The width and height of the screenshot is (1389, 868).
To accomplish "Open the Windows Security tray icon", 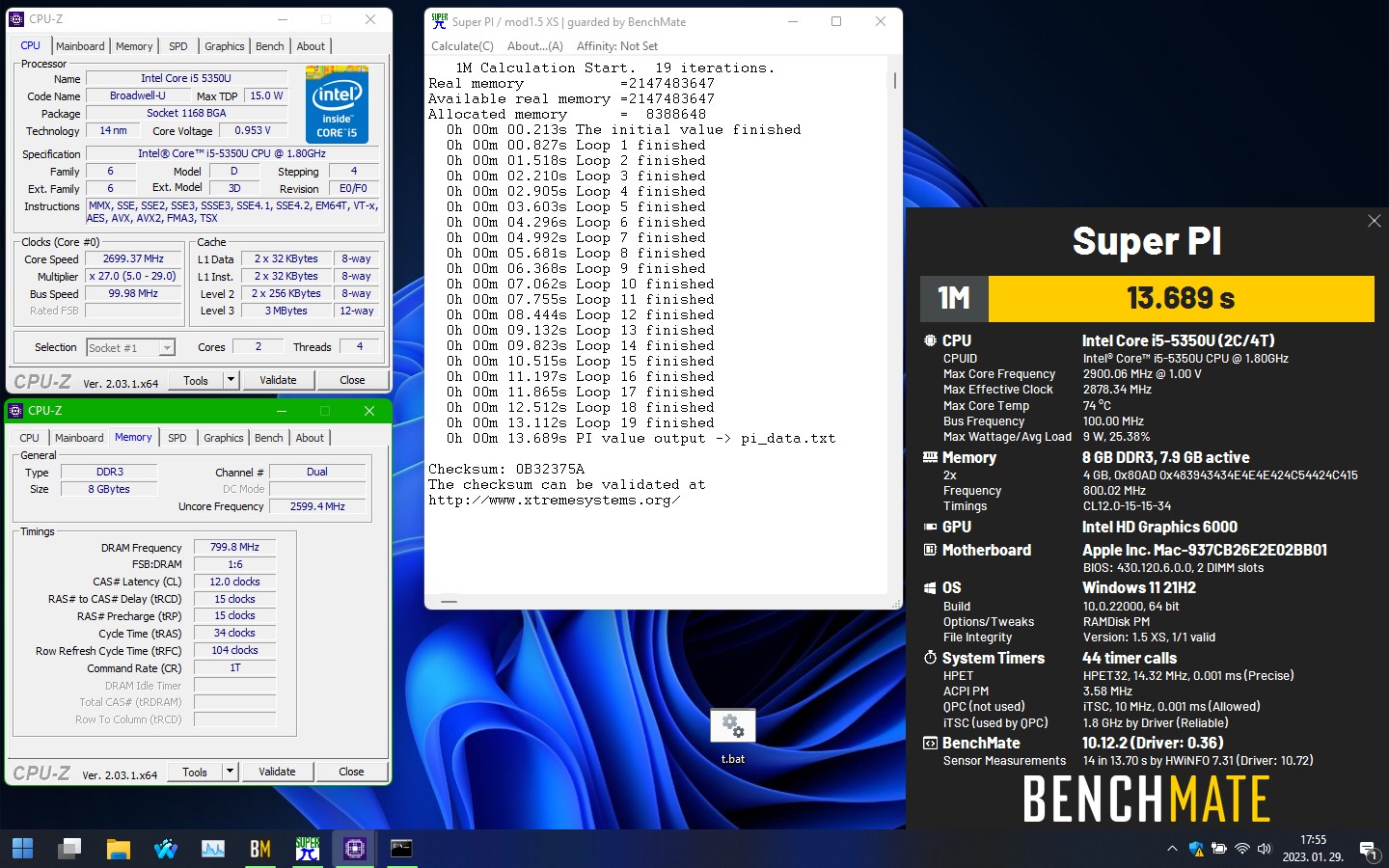I will pyautogui.click(x=1196, y=849).
